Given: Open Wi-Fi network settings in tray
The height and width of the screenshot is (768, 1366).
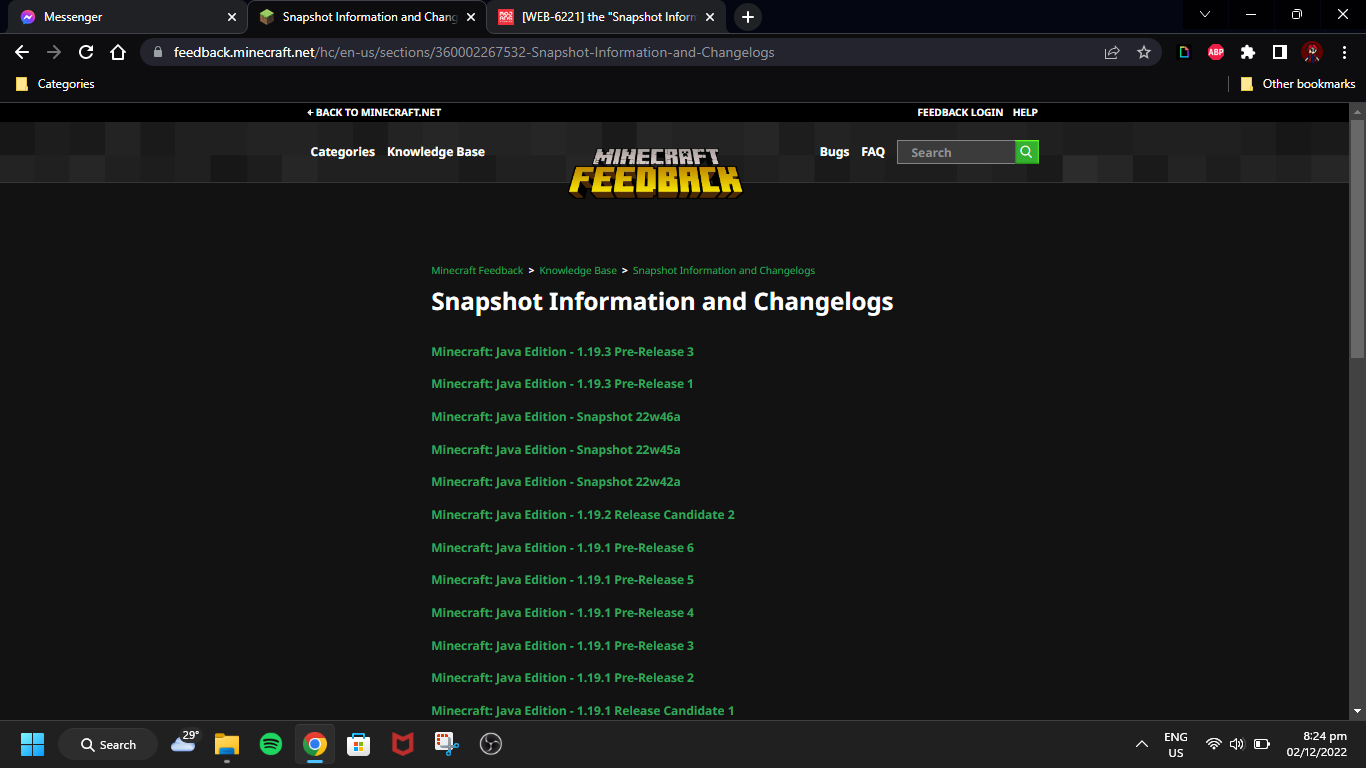Looking at the screenshot, I should point(1214,744).
